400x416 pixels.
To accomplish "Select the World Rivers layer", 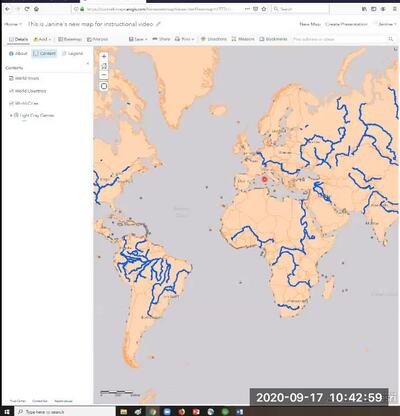I will pos(27,78).
